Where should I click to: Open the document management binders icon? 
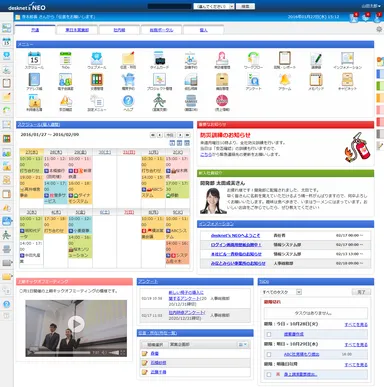pos(97,80)
